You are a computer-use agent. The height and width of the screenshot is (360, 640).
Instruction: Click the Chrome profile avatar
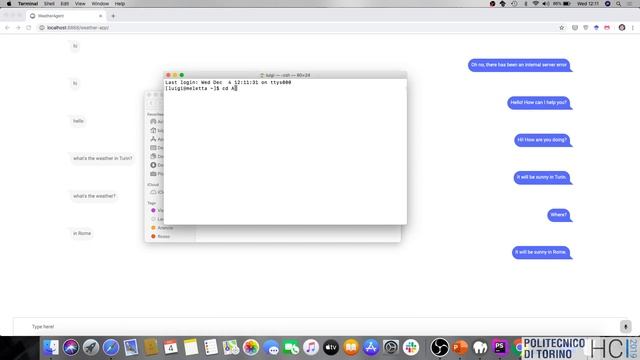[622, 28]
